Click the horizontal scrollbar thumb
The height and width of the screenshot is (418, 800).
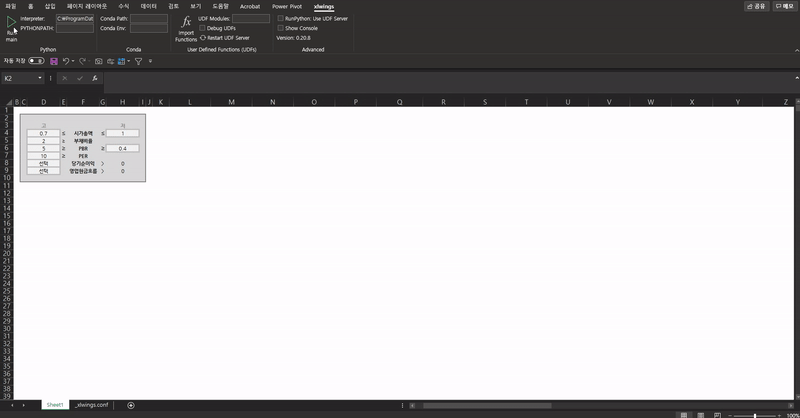[487, 406]
